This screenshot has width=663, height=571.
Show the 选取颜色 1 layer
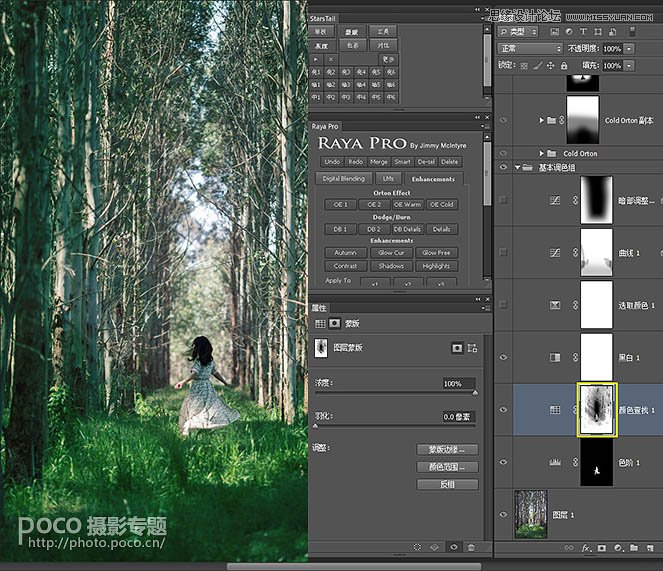(503, 305)
